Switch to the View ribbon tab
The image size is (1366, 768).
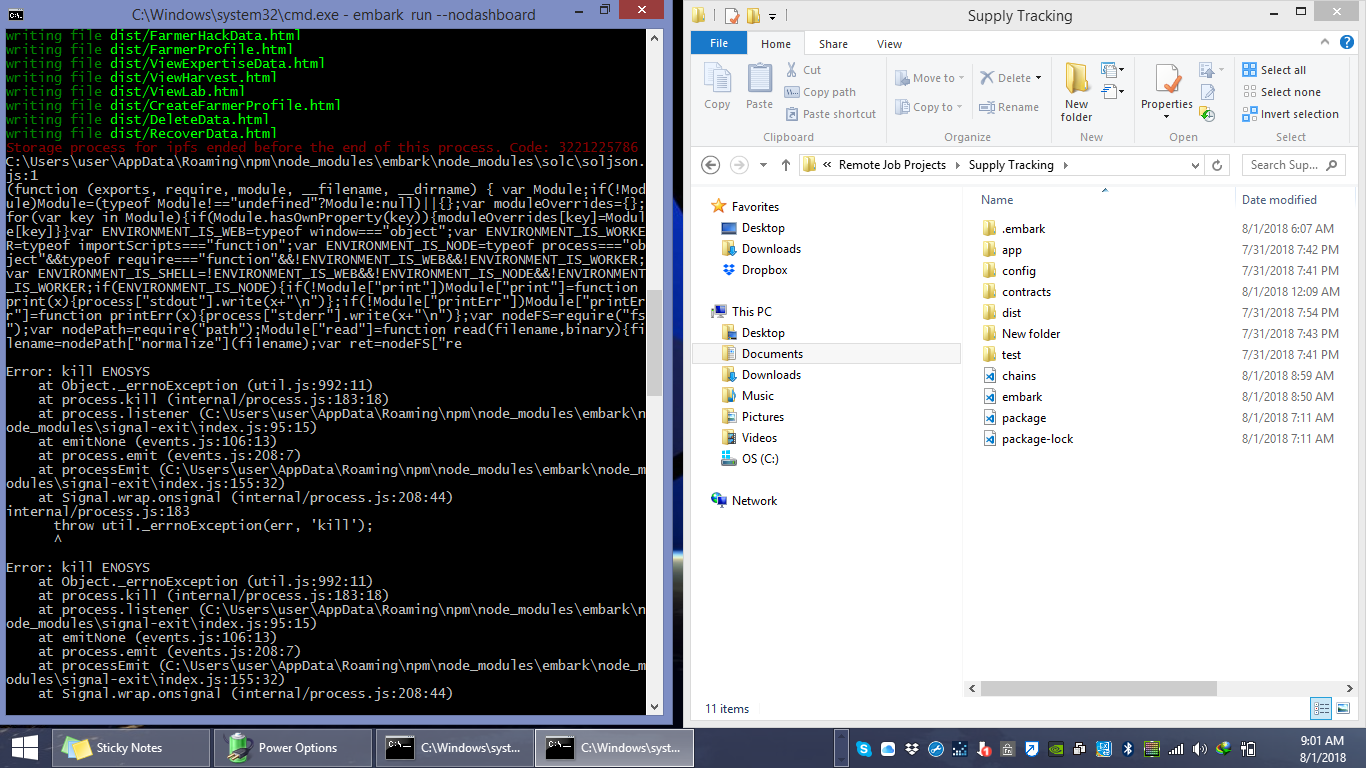tap(890, 43)
